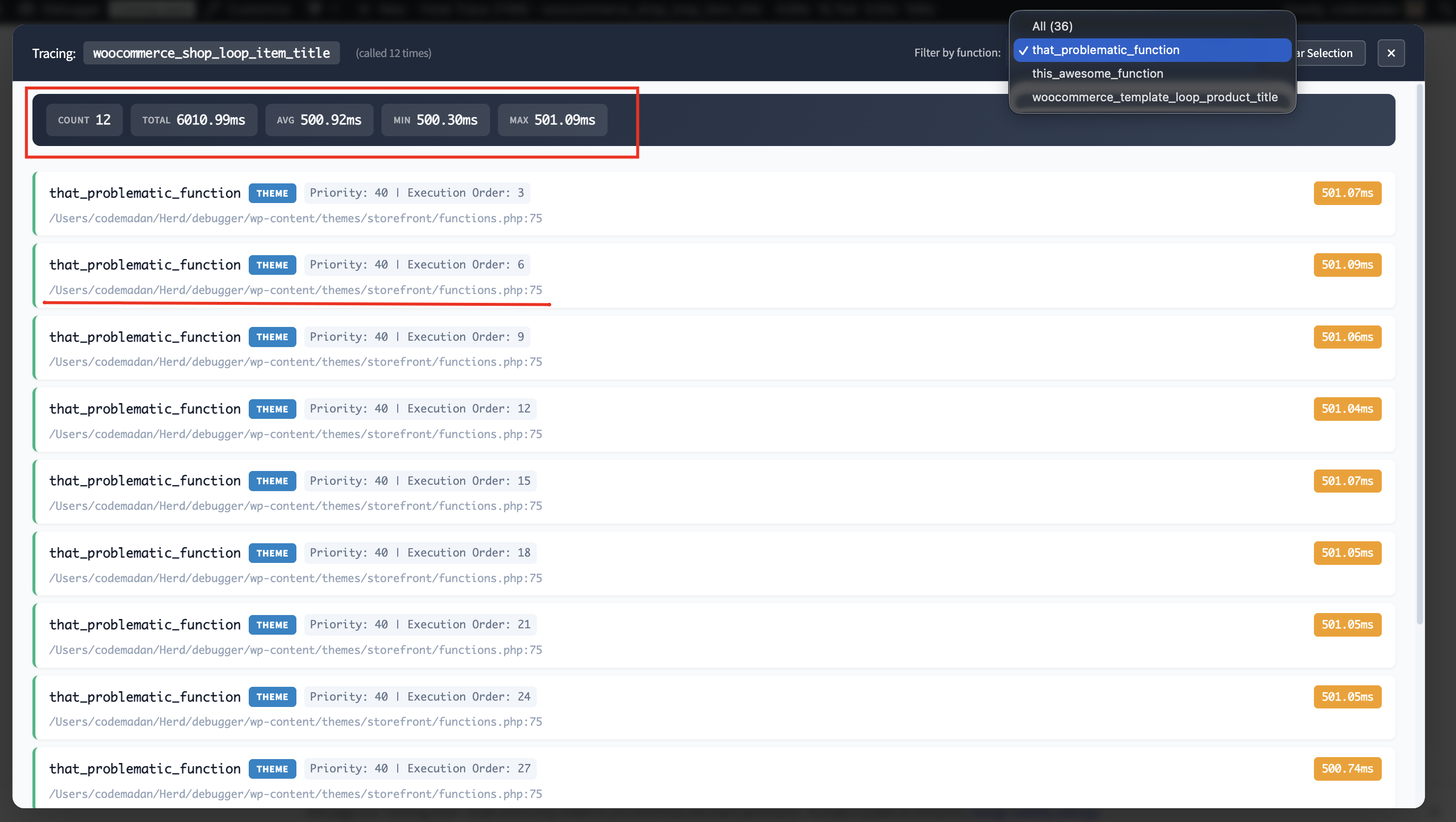Click 'Priority: 40 | Execution Order: 27' label

click(x=420, y=769)
